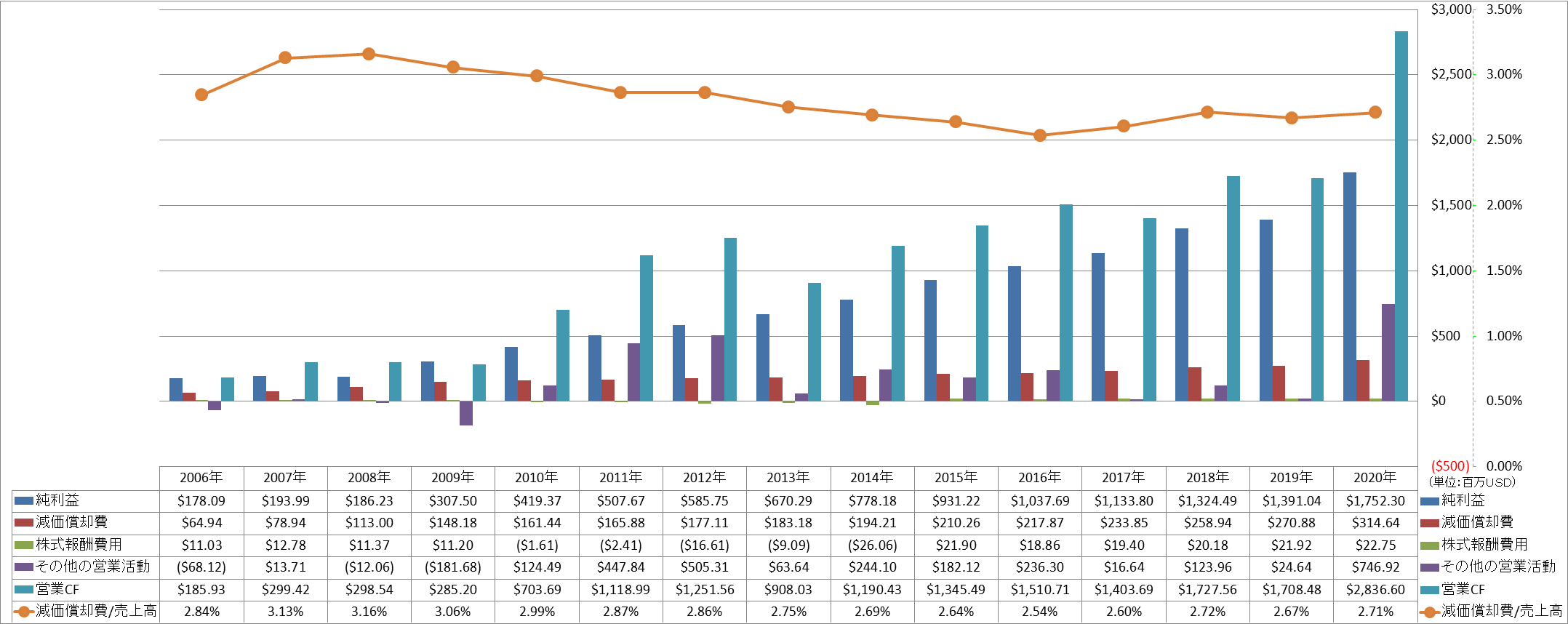
Task: Click the 0.00% secondary axis label
Action: (x=1504, y=466)
